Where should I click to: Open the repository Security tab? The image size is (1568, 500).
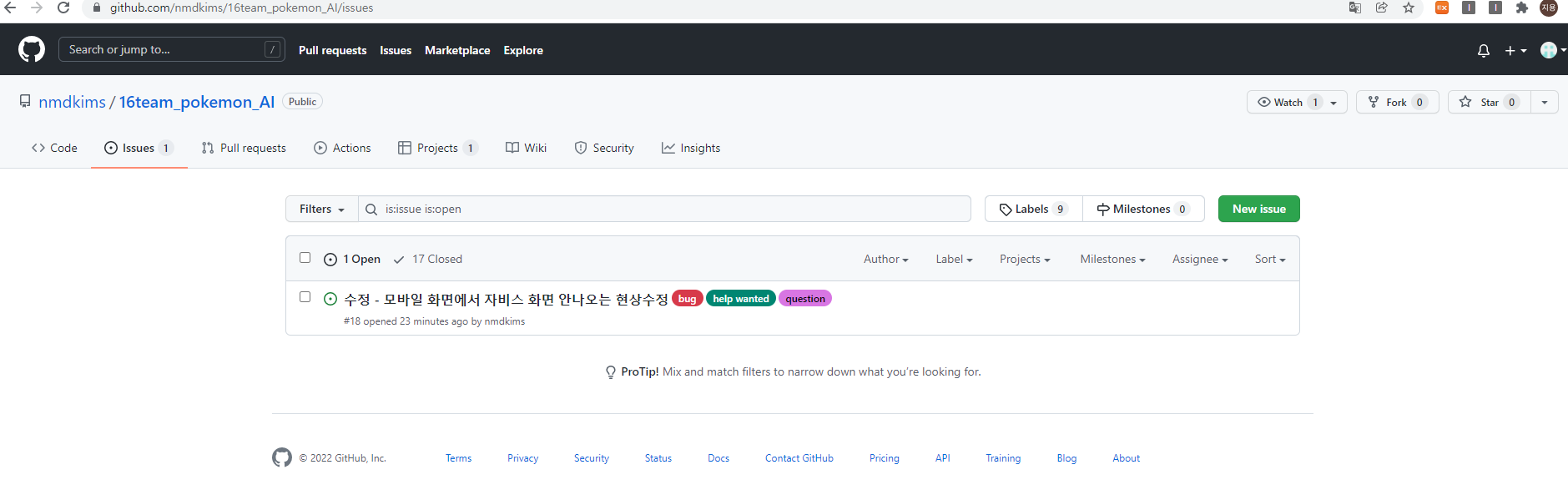tap(604, 148)
